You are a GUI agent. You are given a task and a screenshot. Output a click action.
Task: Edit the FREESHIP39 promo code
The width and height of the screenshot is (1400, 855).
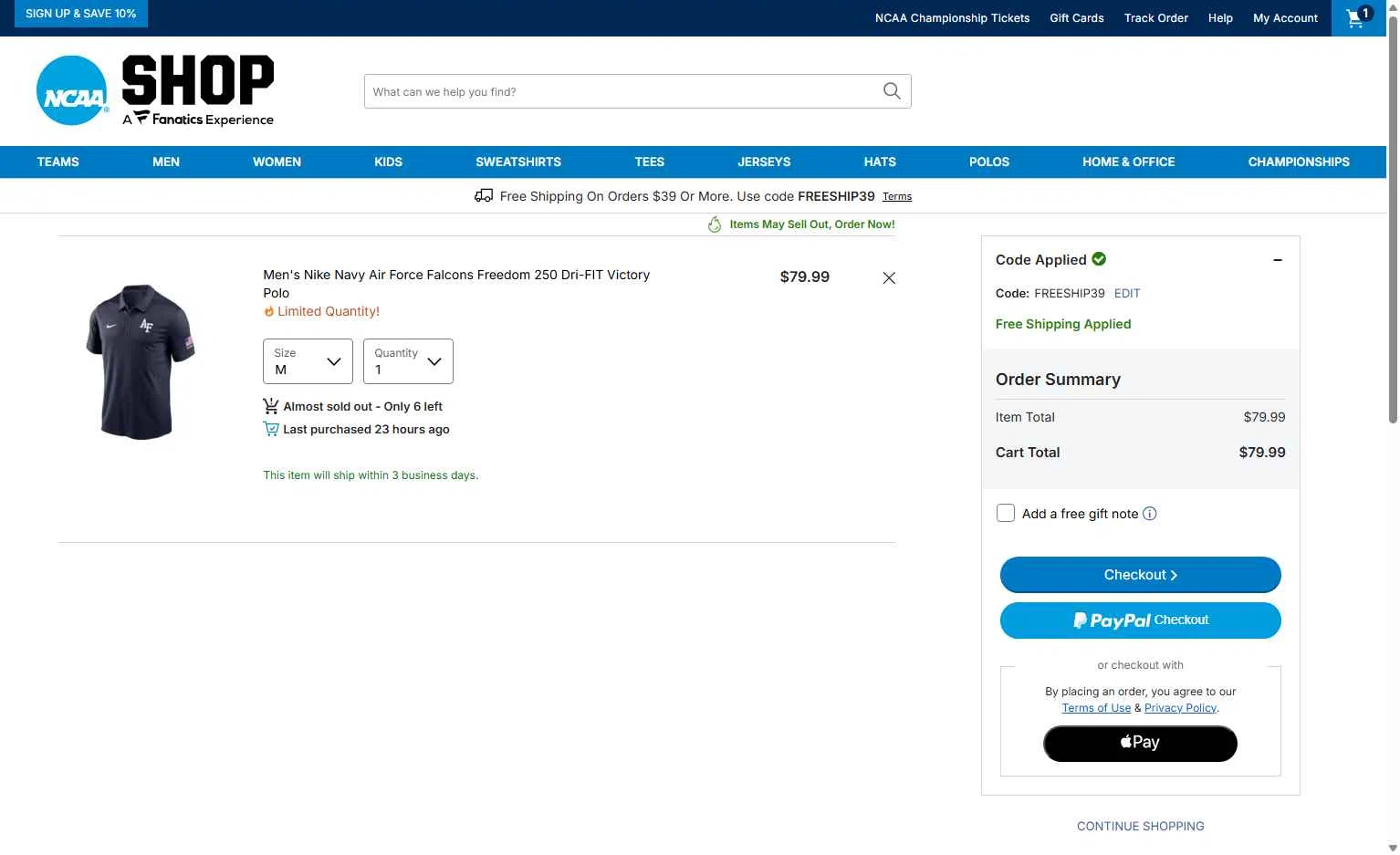(1127, 293)
